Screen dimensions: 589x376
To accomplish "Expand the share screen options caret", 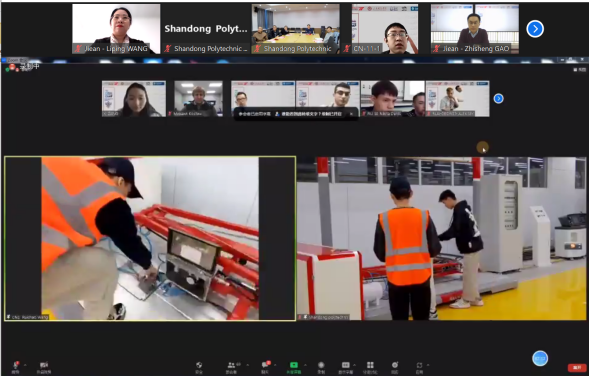I will coord(305,365).
